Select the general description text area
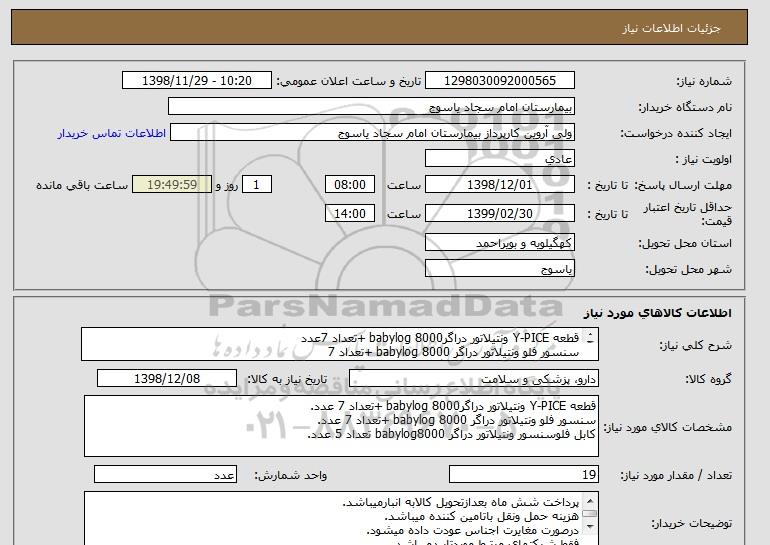The height and width of the screenshot is (545, 770). [x=340, y=345]
